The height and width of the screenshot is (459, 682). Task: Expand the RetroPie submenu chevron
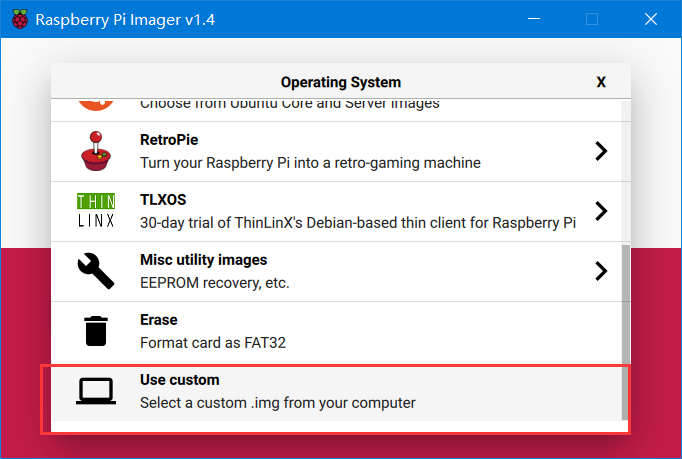(601, 151)
